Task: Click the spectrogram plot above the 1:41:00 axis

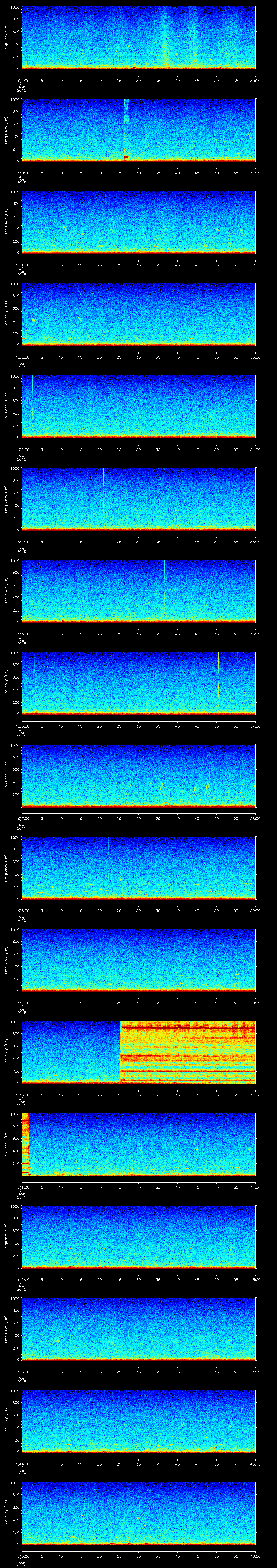Action: tap(138, 1144)
